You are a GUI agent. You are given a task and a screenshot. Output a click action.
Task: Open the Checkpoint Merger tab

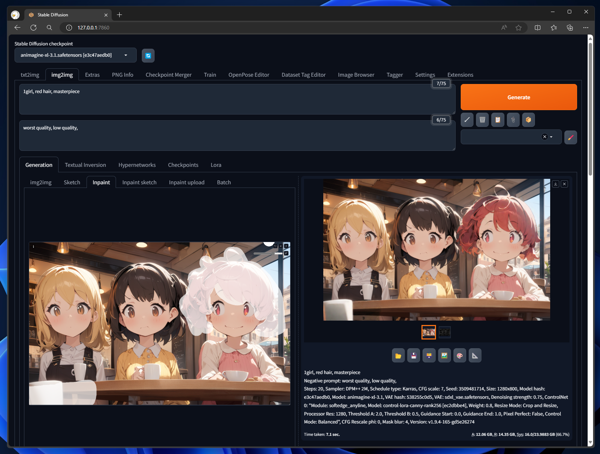168,75
